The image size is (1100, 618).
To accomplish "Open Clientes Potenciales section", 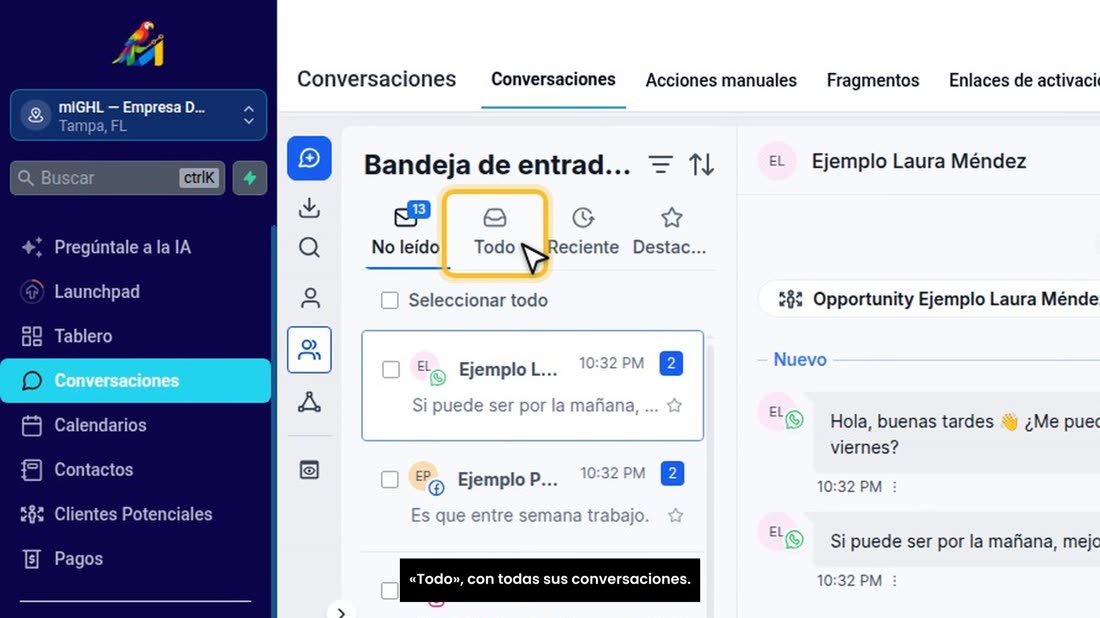I will pos(133,514).
